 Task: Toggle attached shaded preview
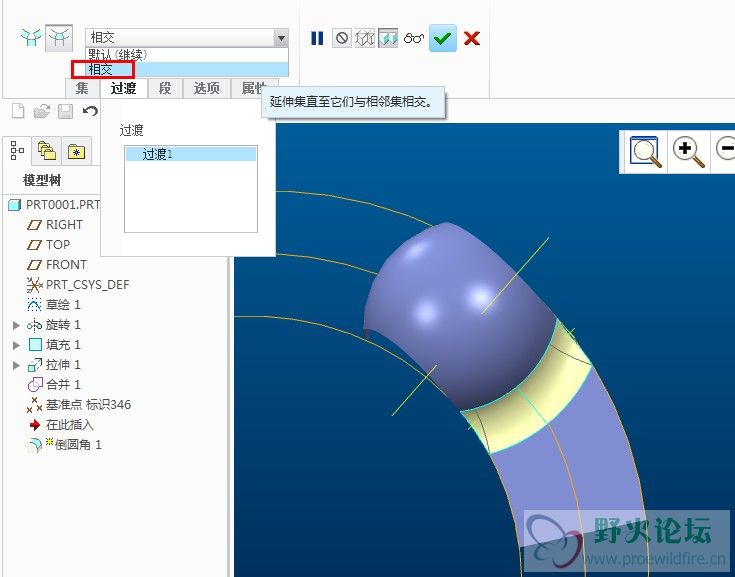(x=388, y=38)
